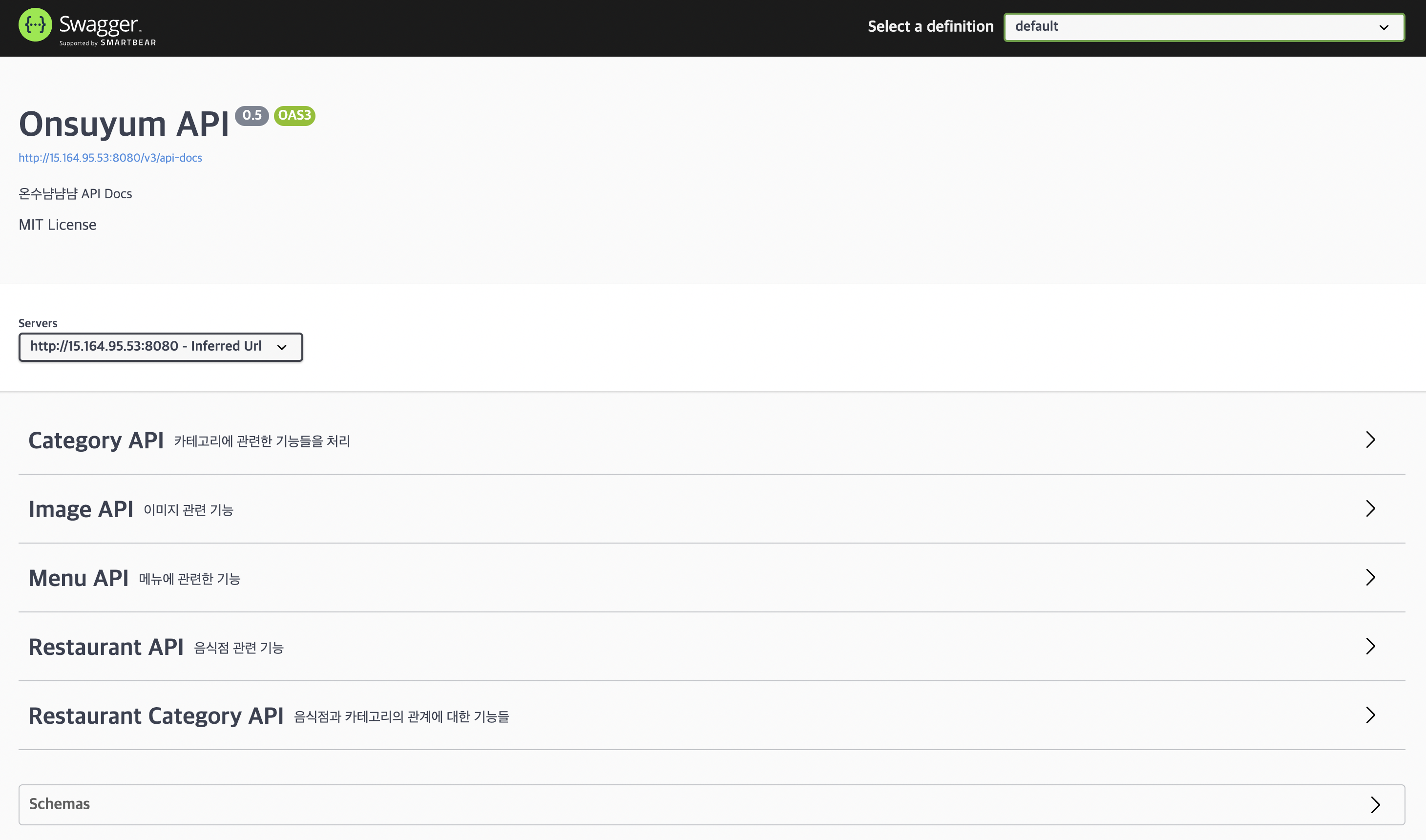The width and height of the screenshot is (1426, 840).
Task: Click the Image API section title
Action: pos(81,509)
